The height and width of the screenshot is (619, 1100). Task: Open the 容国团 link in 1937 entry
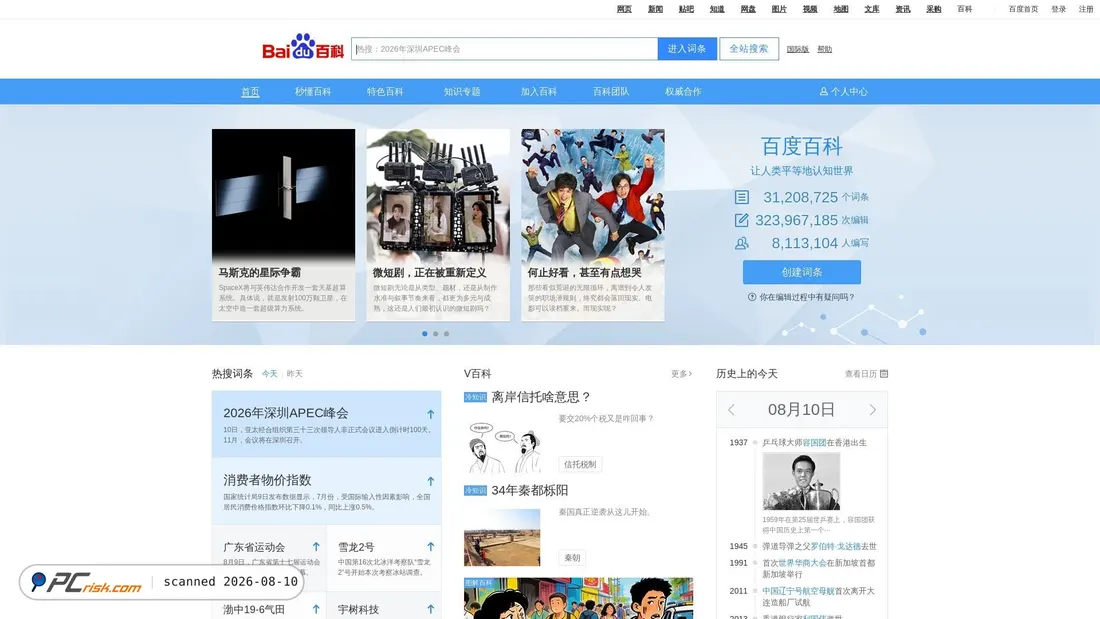pyautogui.click(x=814, y=443)
